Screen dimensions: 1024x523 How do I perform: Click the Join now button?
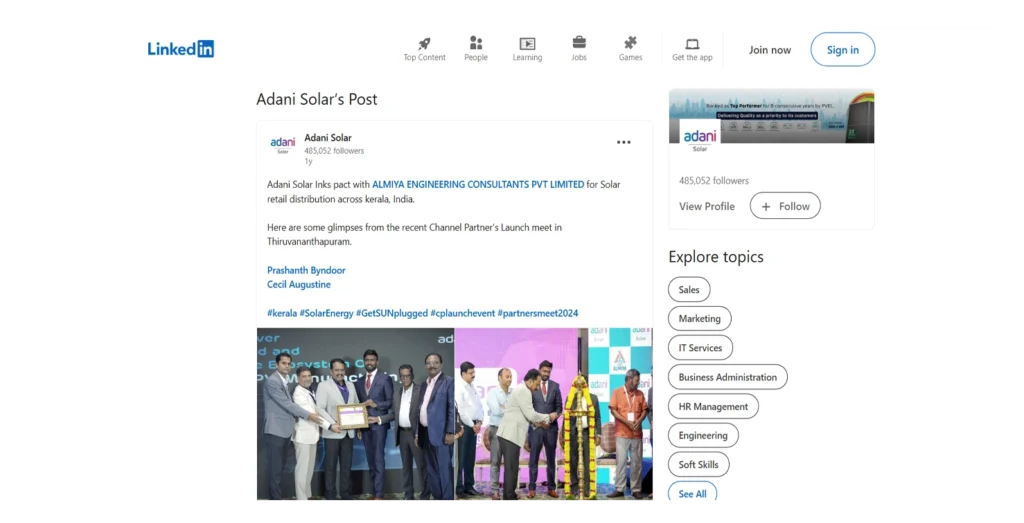coord(770,50)
